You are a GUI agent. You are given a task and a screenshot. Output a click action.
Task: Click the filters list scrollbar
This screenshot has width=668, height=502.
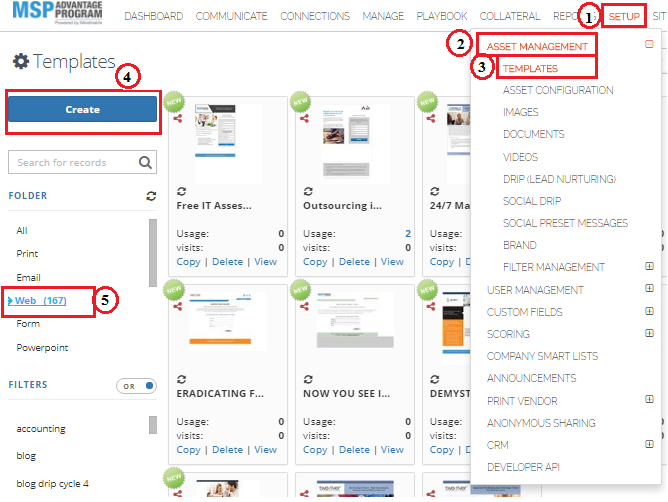[153, 425]
